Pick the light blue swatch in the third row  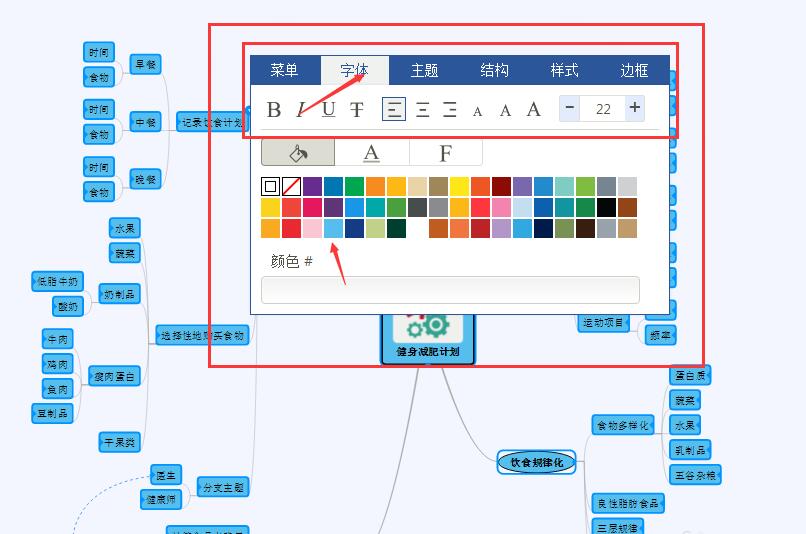tap(333, 229)
